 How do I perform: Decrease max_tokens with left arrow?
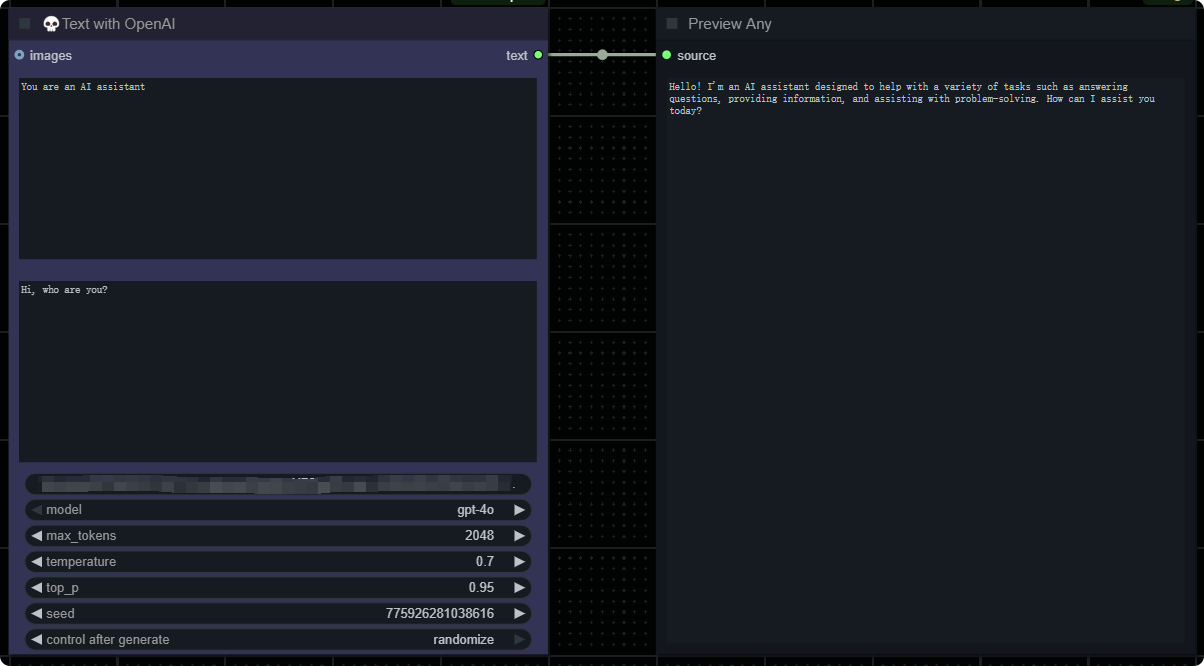pos(37,536)
